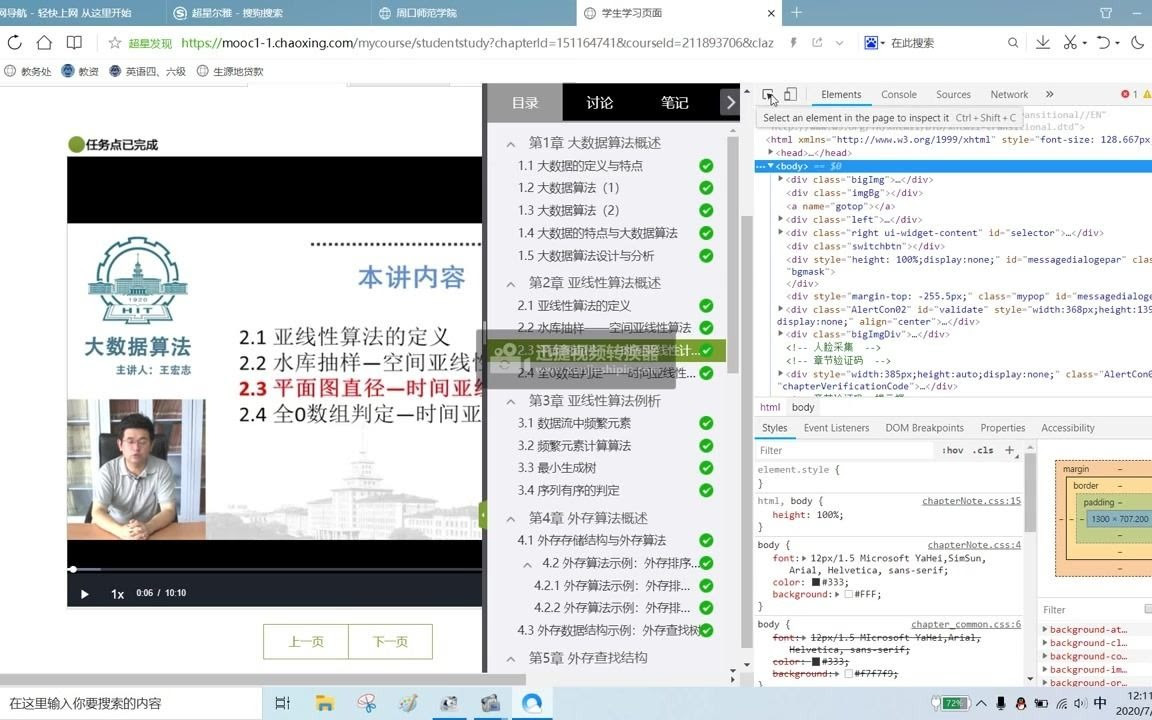Go to 上一页 previous page
The height and width of the screenshot is (720, 1152).
306,641
